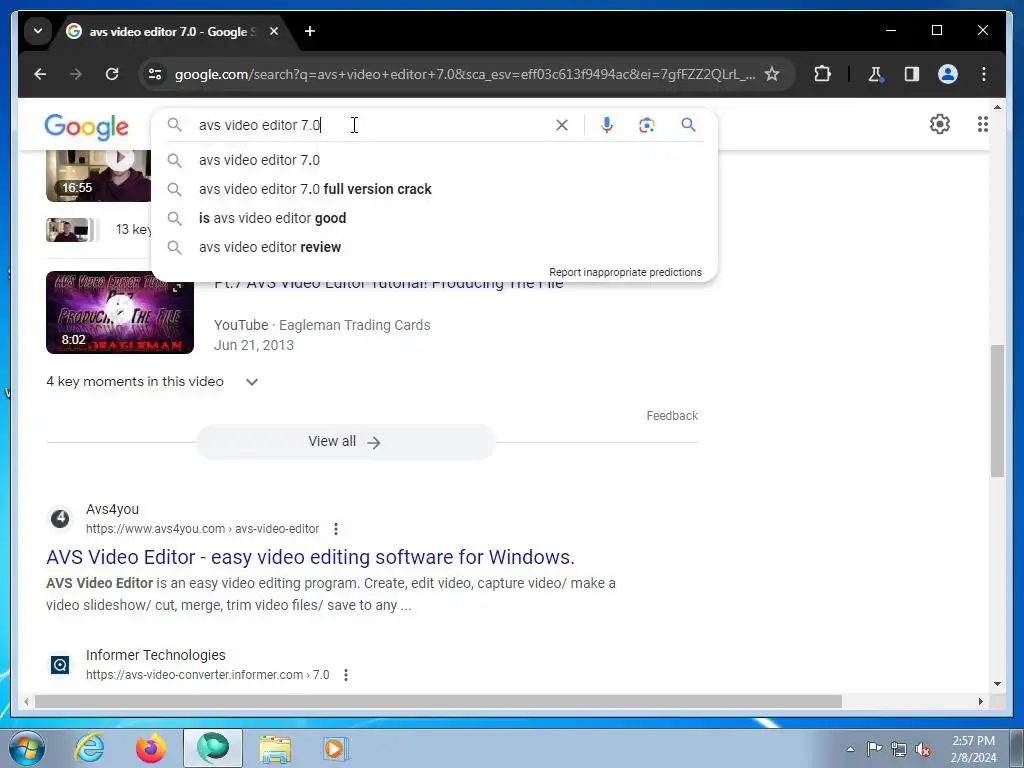
Task: Open a new browser tab
Action: click(310, 31)
